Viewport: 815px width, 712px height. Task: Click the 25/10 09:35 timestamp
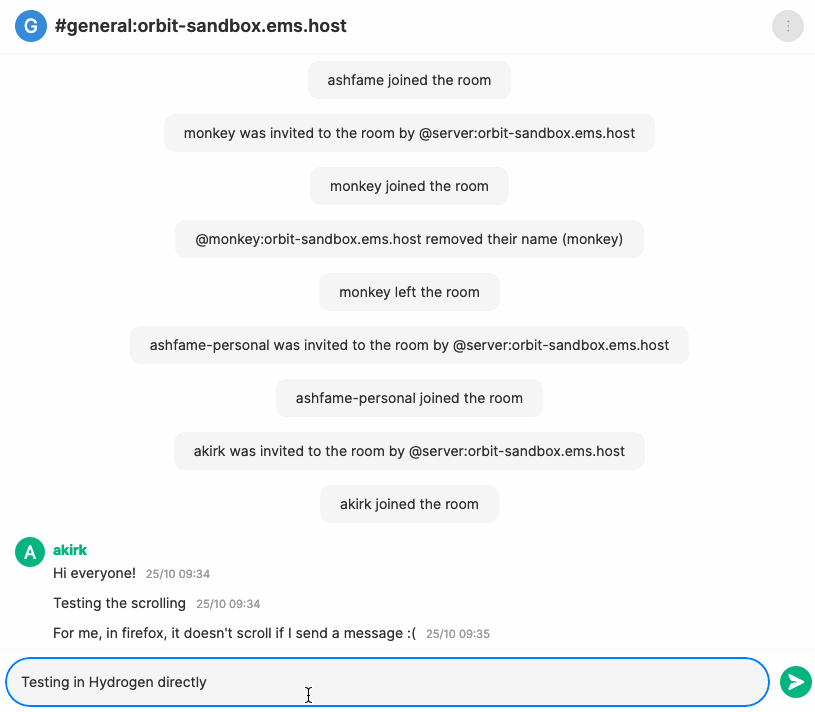(x=457, y=634)
